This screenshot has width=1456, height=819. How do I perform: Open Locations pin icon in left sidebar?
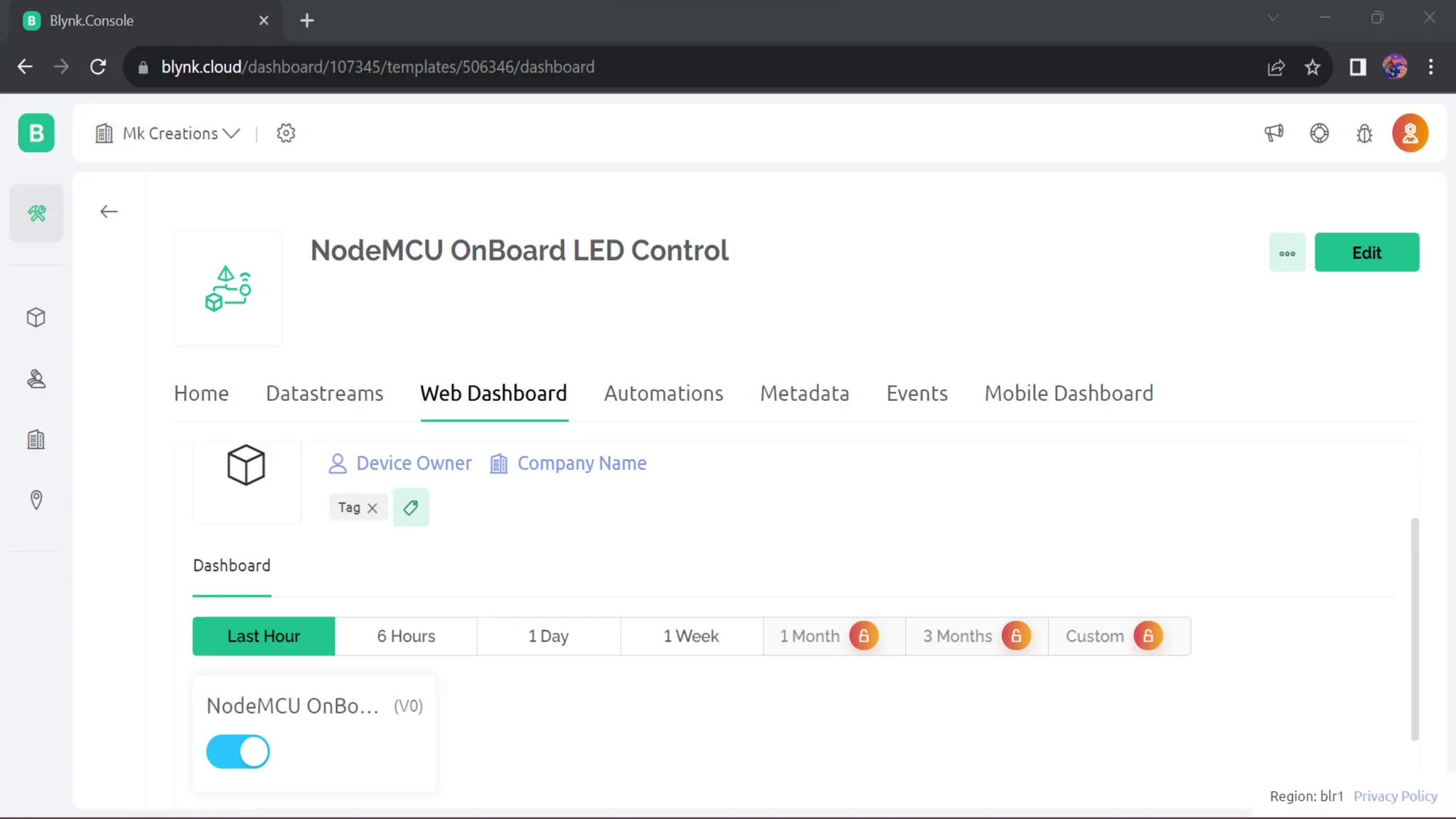click(x=36, y=500)
